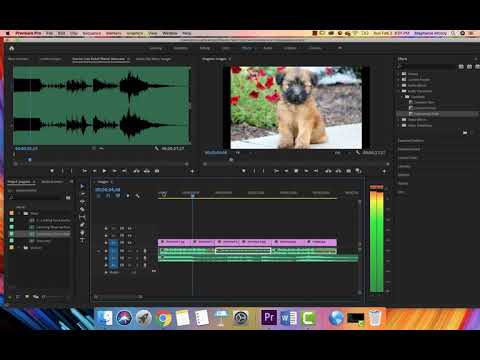Viewport: 480px width, 360px height.
Task: Adjust Project panel thumbnail zoom slider
Action: (x=55, y=296)
